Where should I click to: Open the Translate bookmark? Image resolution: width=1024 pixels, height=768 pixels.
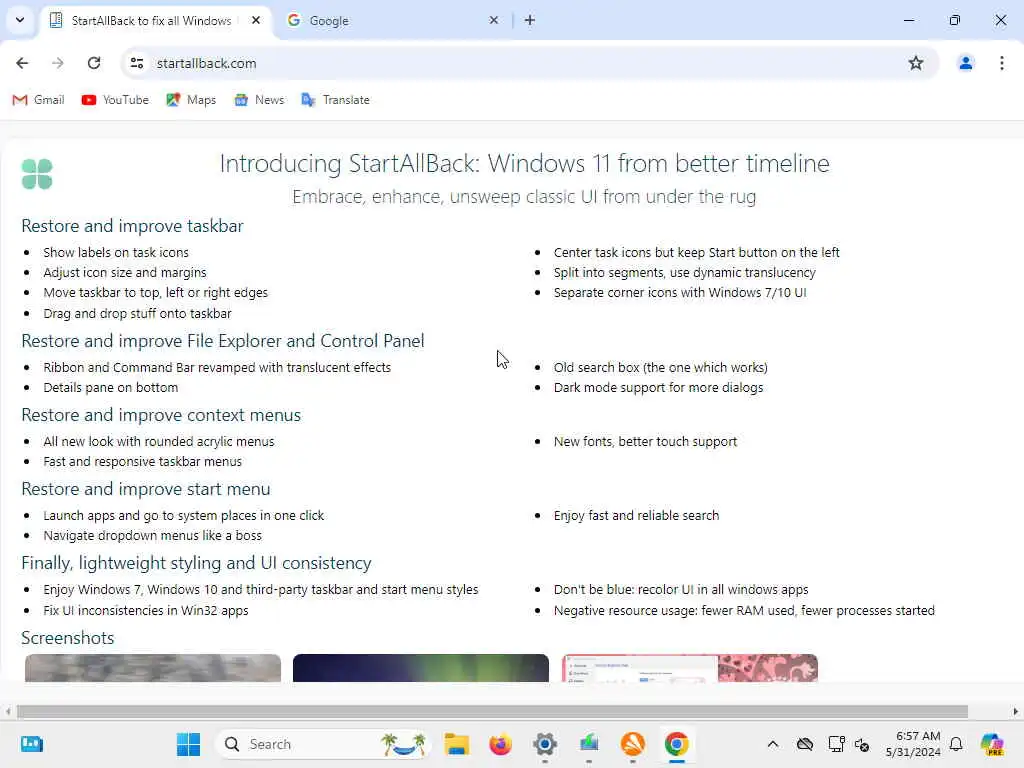(336, 100)
